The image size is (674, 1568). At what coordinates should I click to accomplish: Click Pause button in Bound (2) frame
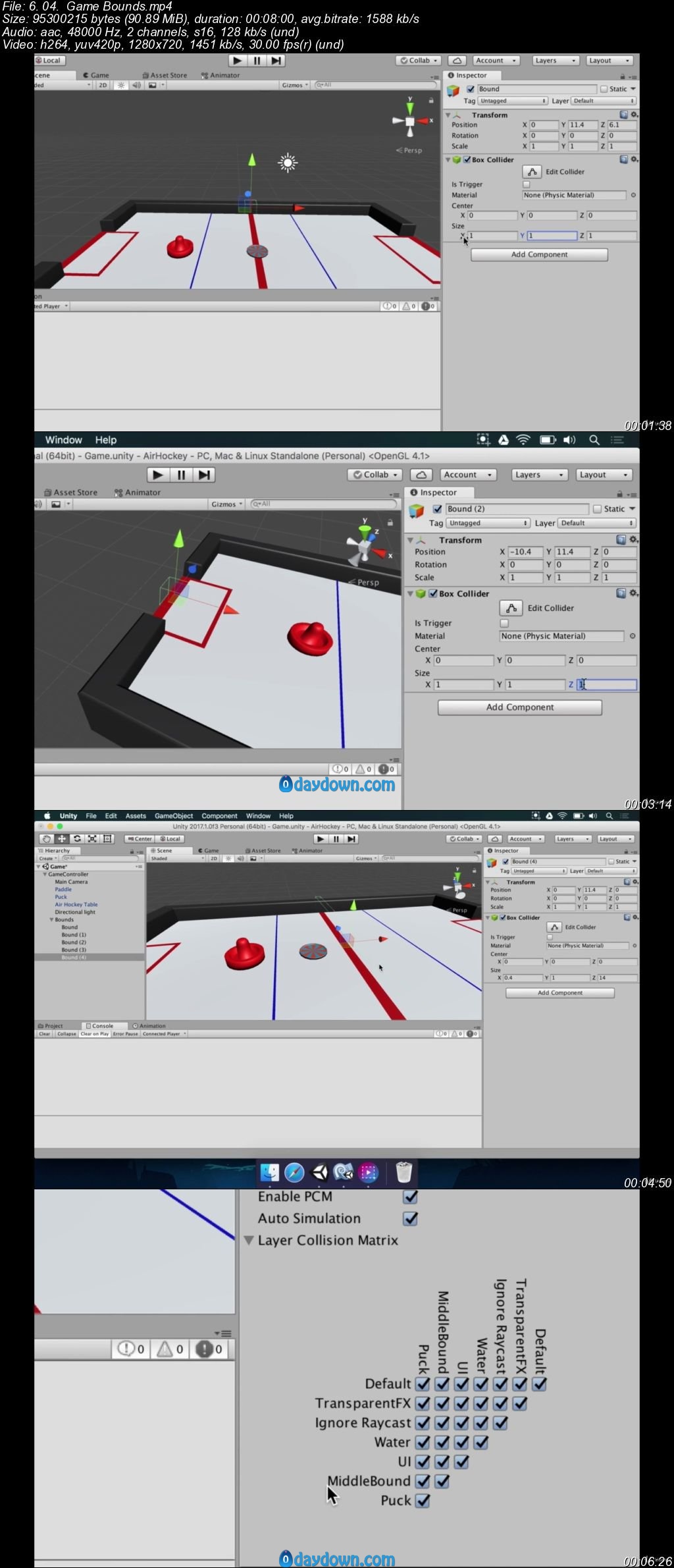point(181,475)
